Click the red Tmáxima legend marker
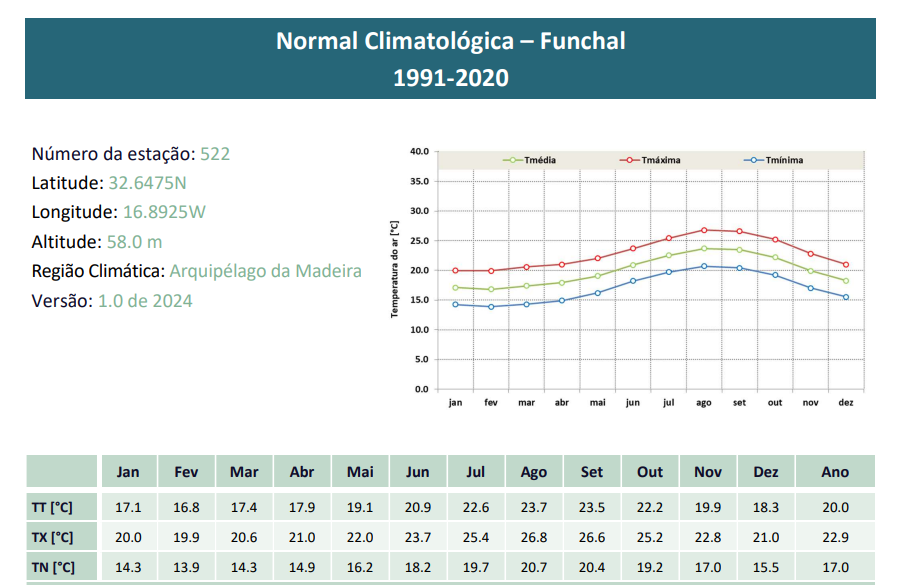The height and width of the screenshot is (585, 908). 629,160
